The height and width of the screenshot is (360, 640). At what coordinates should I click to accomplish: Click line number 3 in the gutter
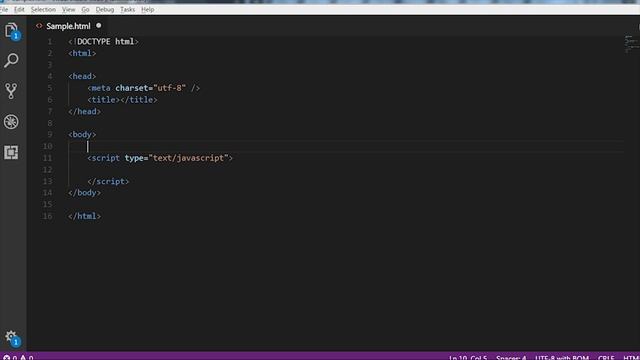[x=50, y=65]
